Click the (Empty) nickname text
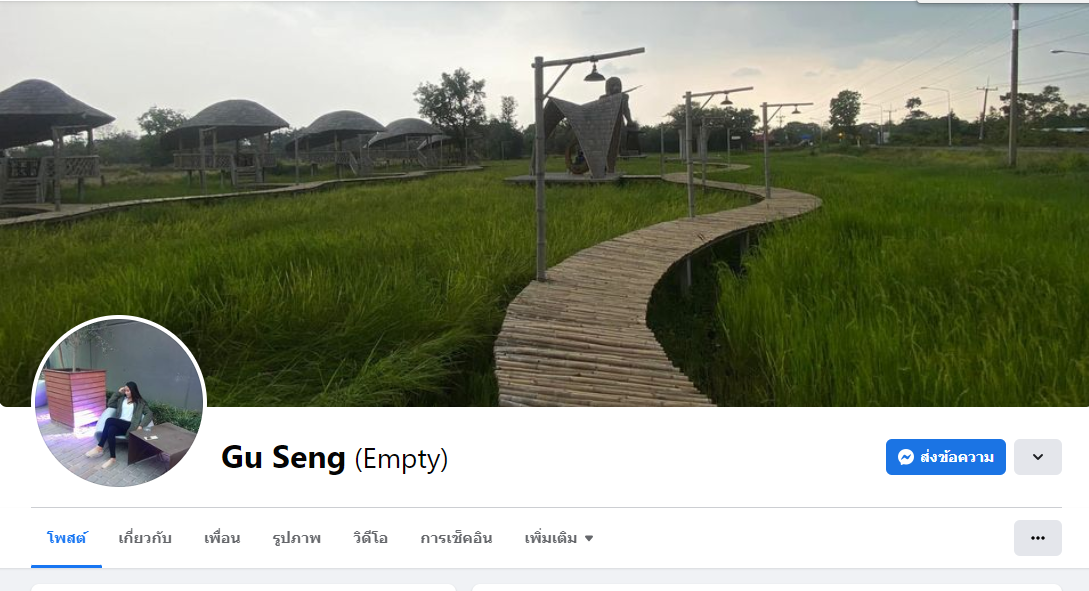Viewport: 1089px width, 591px height. click(x=401, y=459)
